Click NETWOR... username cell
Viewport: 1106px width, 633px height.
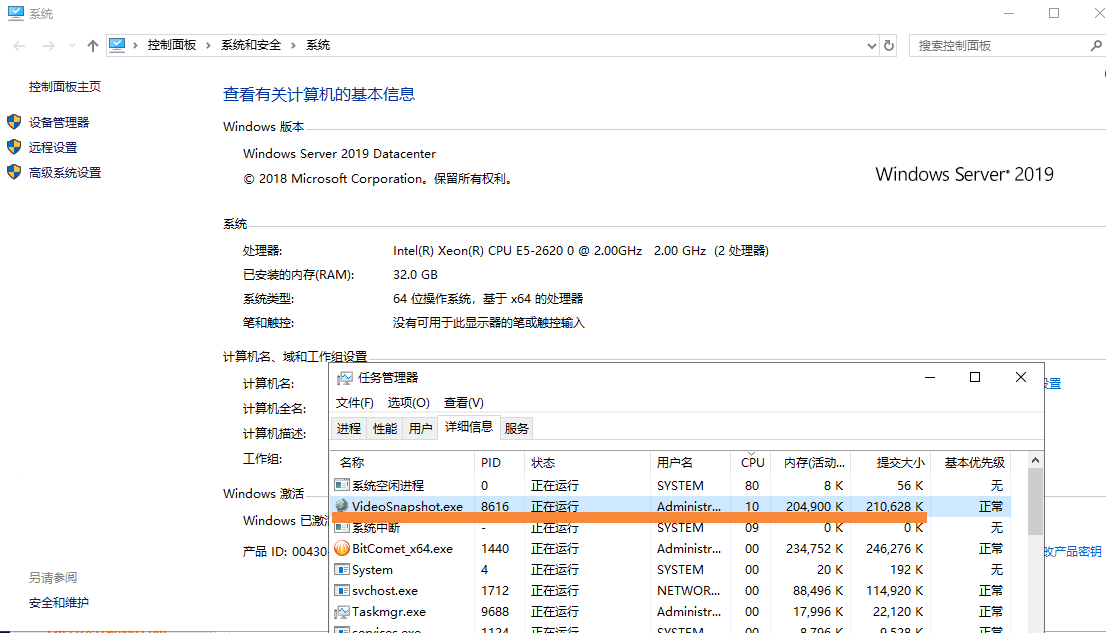coord(688,591)
